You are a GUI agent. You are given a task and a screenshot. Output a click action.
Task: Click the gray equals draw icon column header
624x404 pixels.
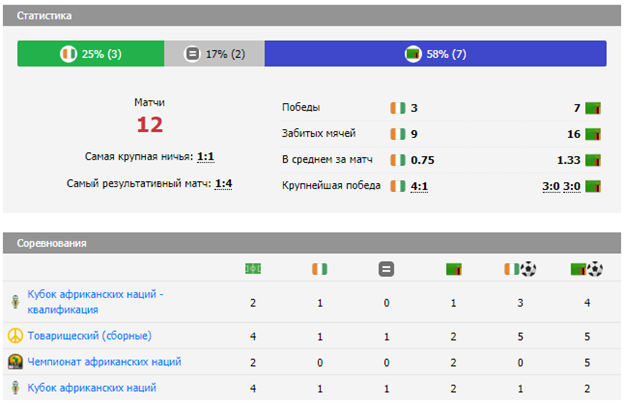pyautogui.click(x=386, y=269)
